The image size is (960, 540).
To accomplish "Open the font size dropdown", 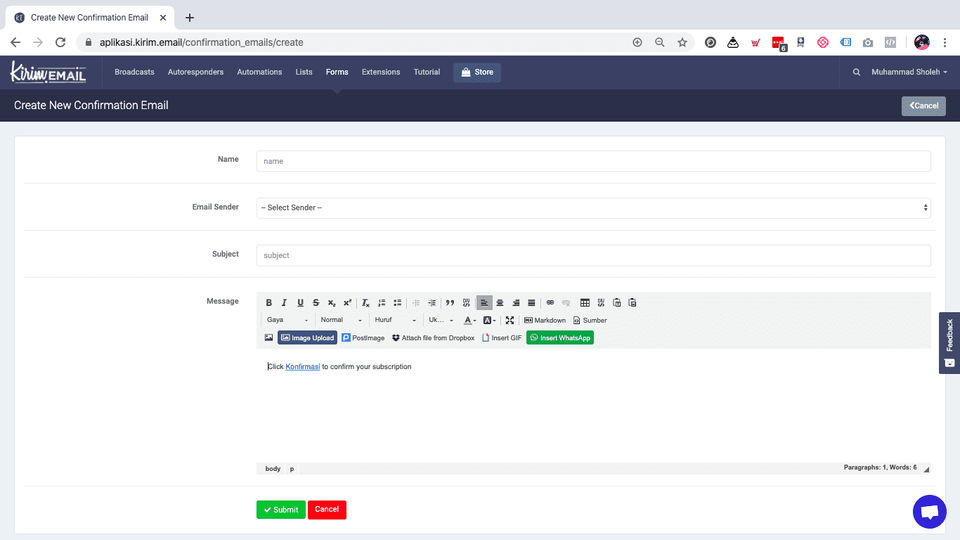I will (441, 320).
